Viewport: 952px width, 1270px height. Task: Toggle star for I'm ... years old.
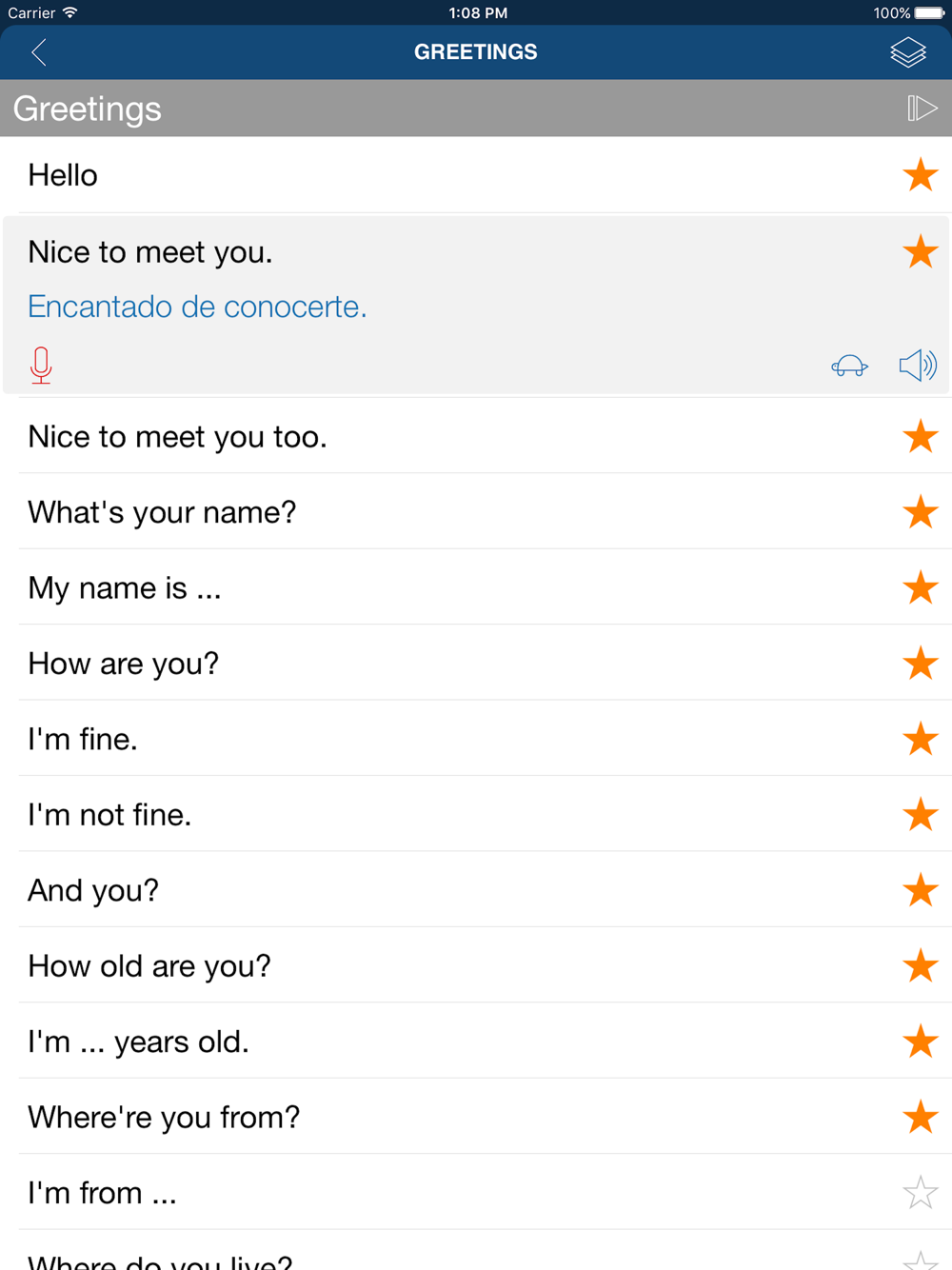(921, 1042)
